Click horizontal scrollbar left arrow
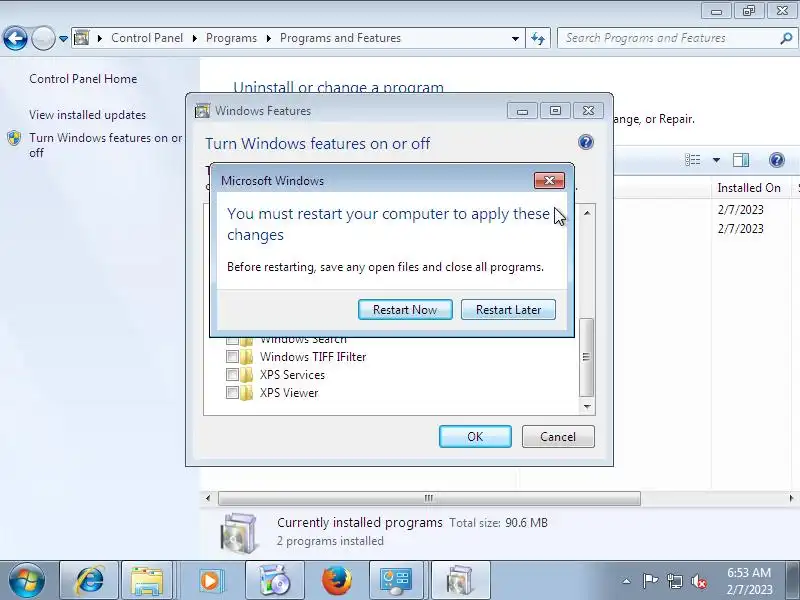The image size is (800, 600). click(208, 498)
